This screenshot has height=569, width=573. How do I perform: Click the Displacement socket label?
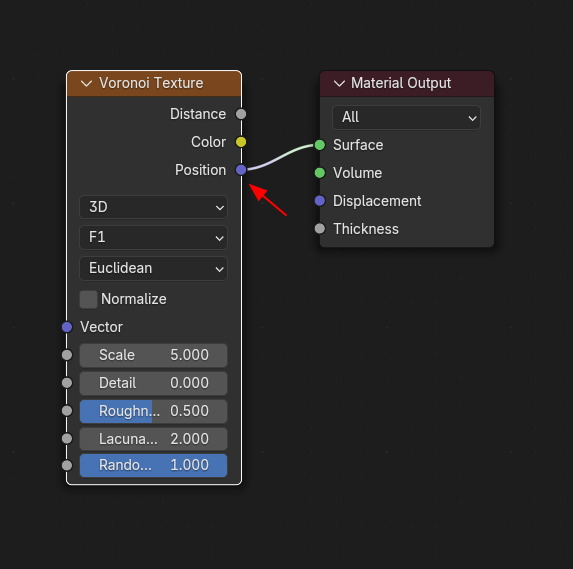tap(377, 201)
